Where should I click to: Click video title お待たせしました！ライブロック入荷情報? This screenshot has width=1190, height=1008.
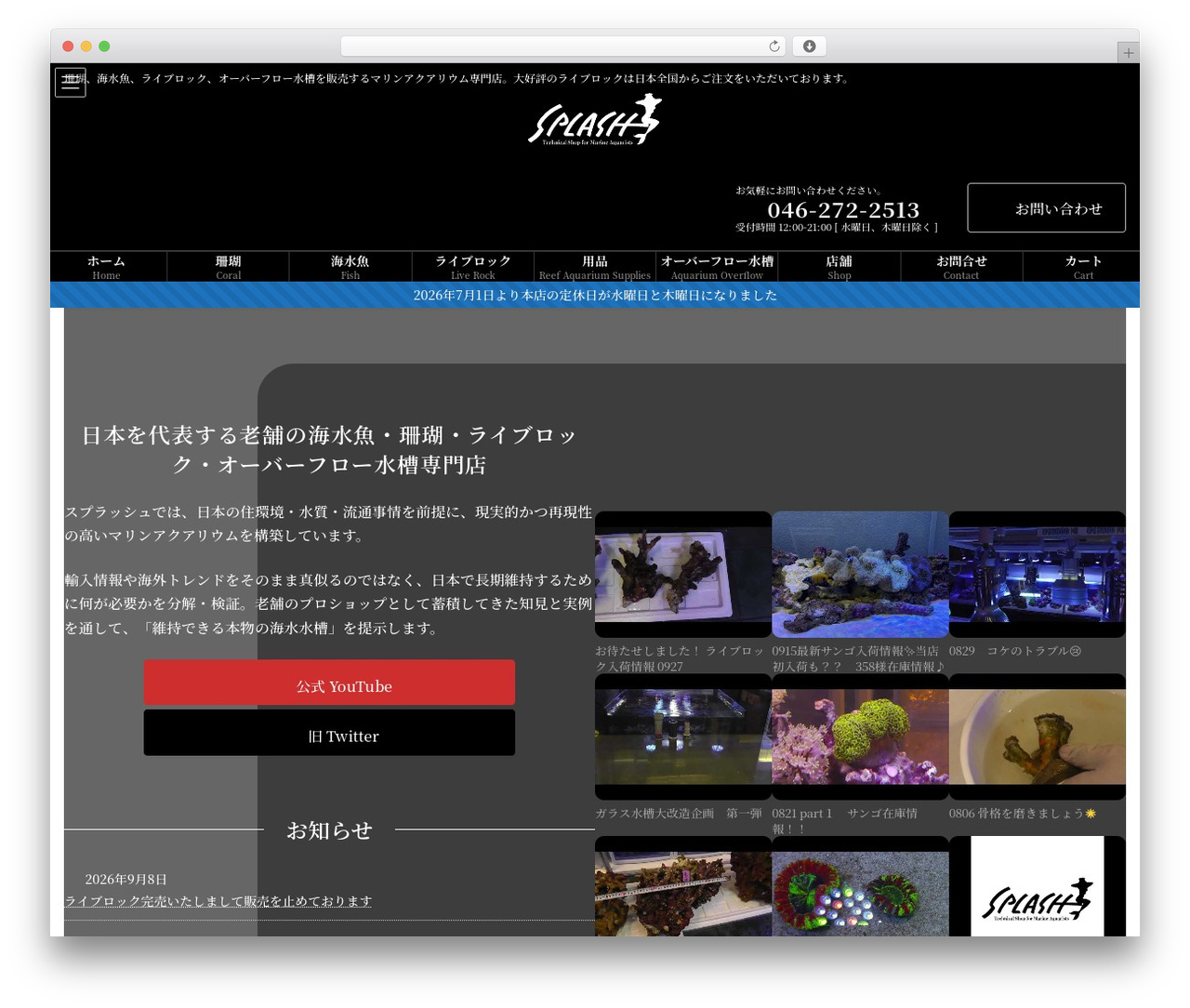coord(680,658)
